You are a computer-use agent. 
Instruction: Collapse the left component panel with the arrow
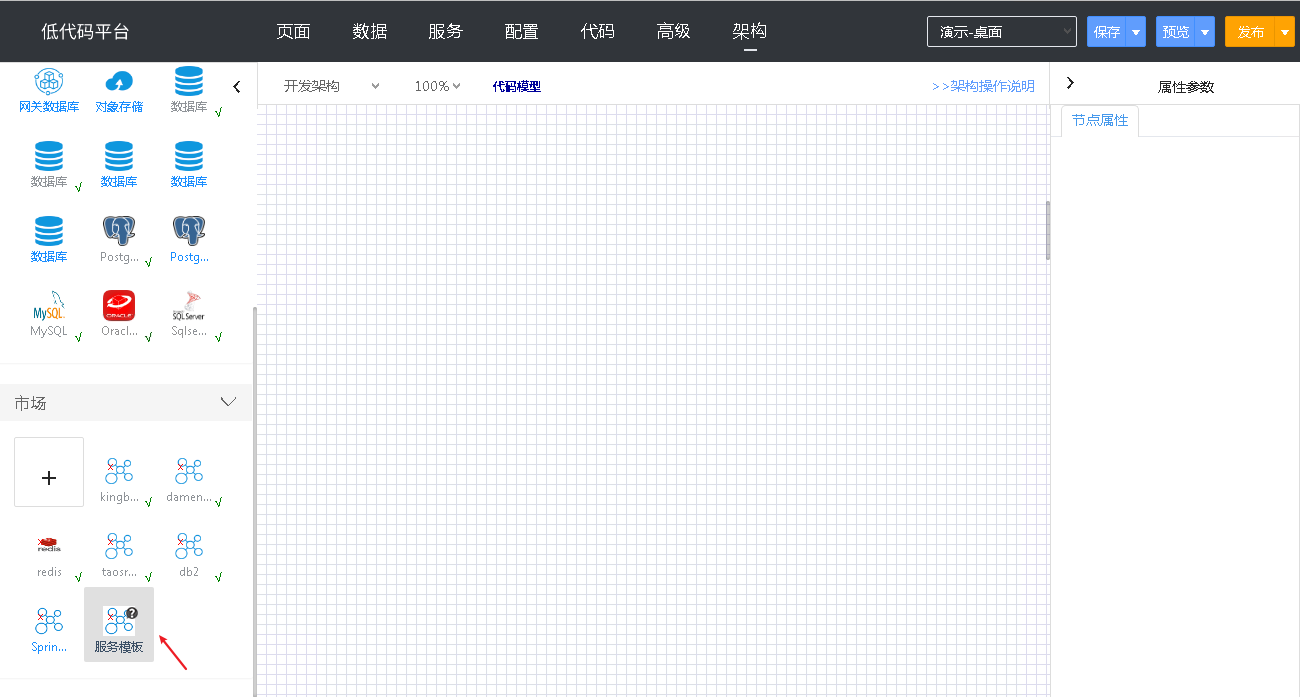(237, 87)
